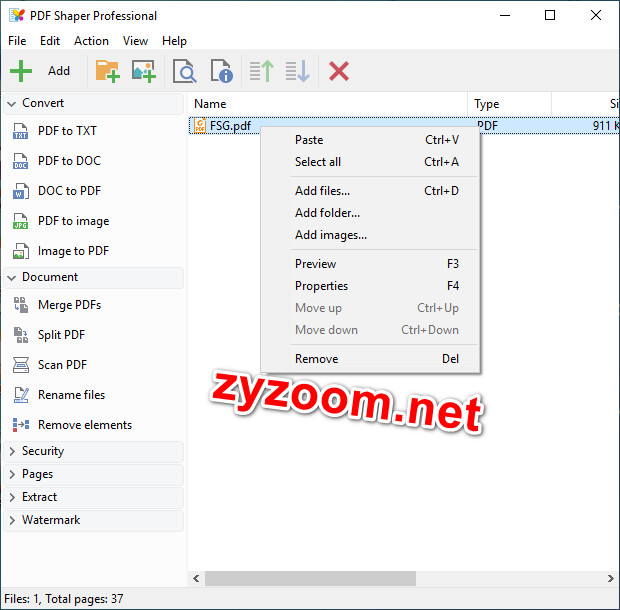Sort by the Type column header
620x610 pixels.
[510, 104]
